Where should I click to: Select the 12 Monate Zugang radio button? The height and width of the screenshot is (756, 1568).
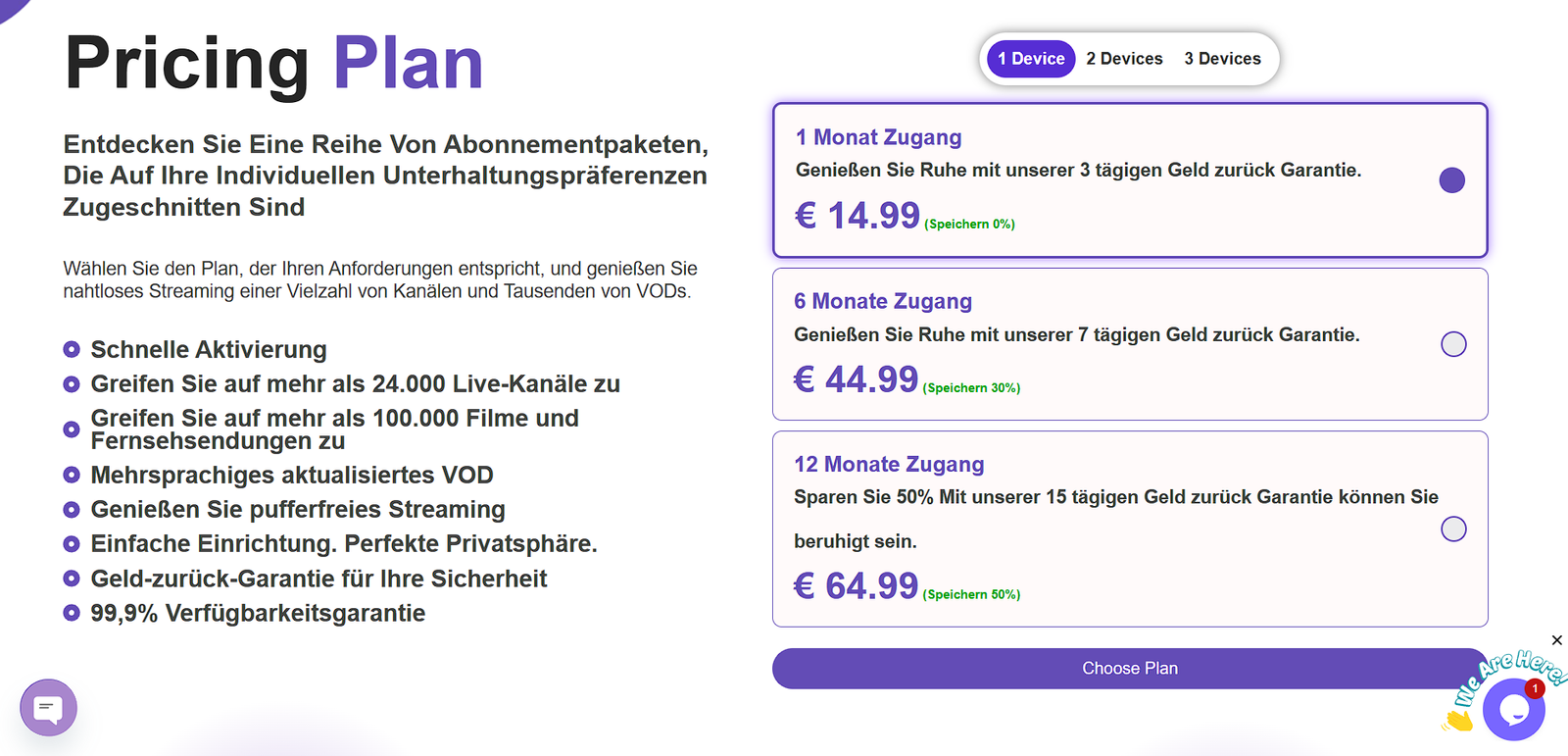1453,529
